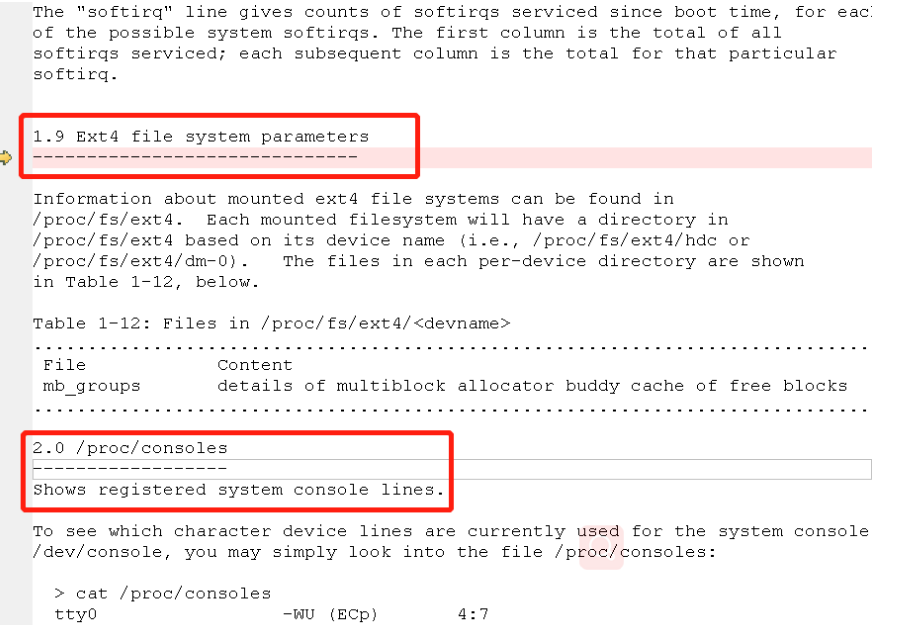897x625 pixels.
Task: Click the boxed dashed line under 2.0 heading
Action: point(130,469)
